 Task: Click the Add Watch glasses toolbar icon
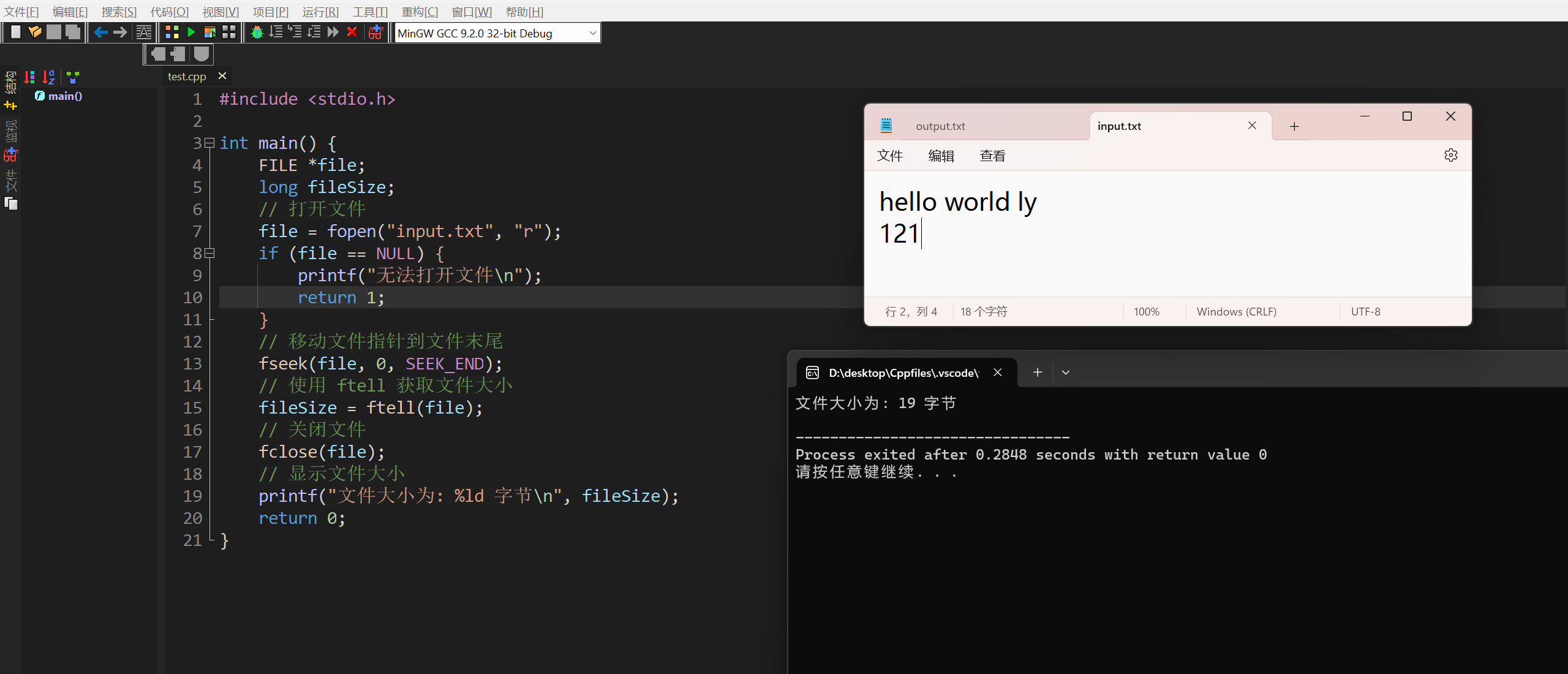coord(375,32)
